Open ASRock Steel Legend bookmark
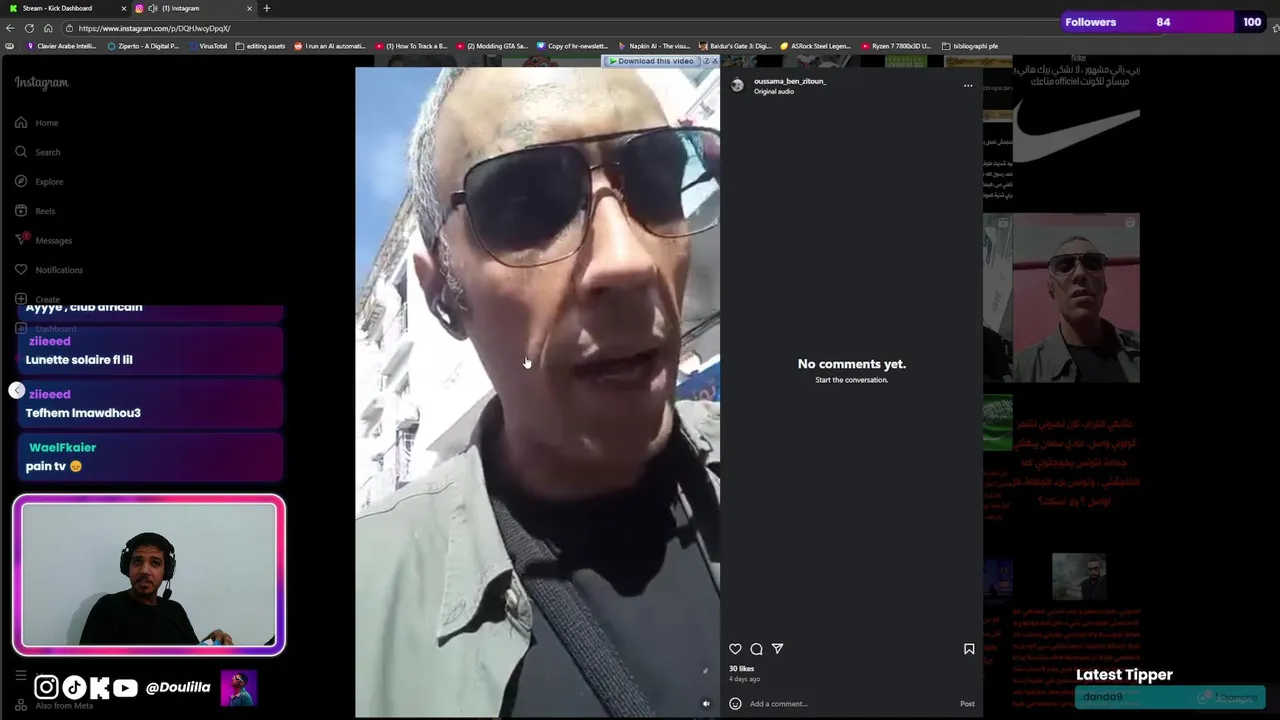 point(816,46)
